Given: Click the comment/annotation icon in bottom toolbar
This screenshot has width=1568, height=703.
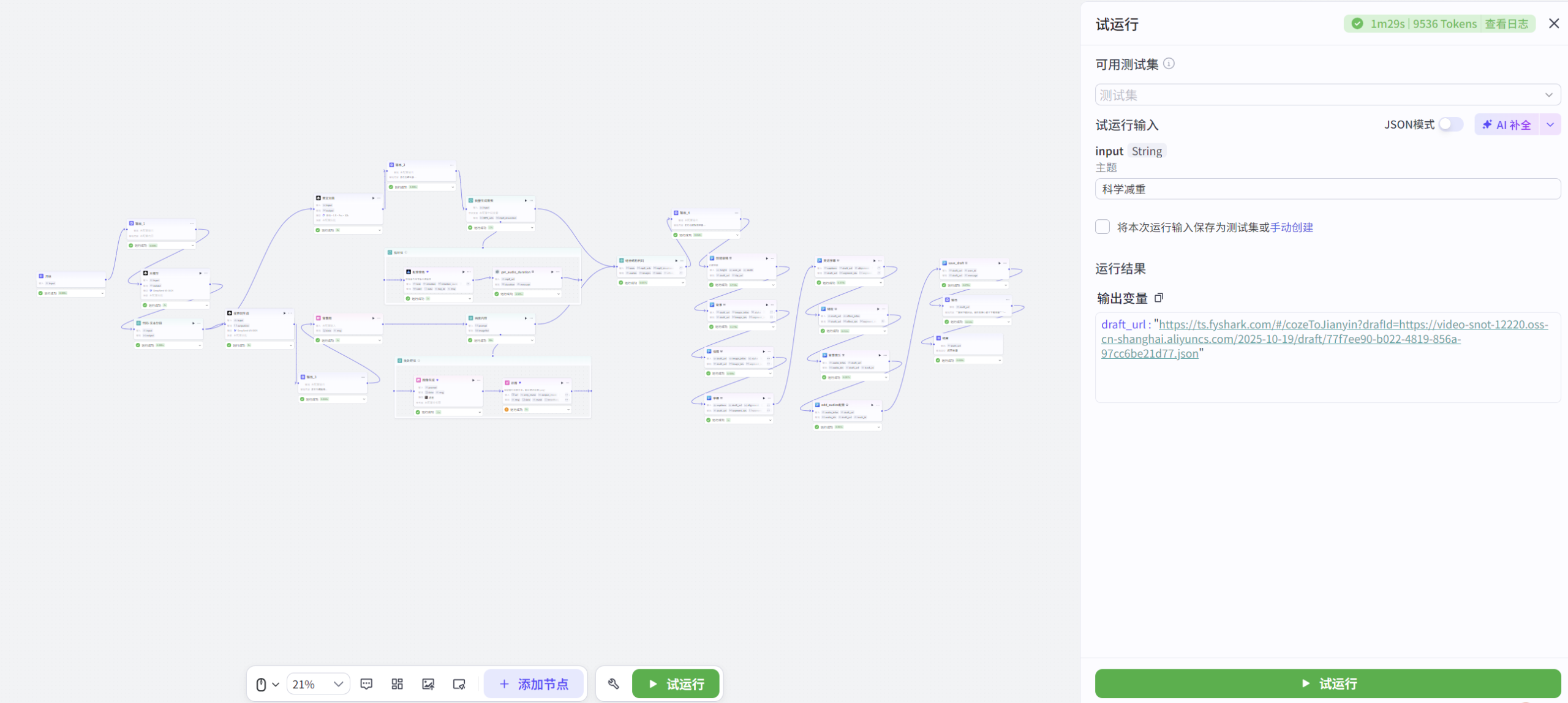Looking at the screenshot, I should tap(366, 684).
